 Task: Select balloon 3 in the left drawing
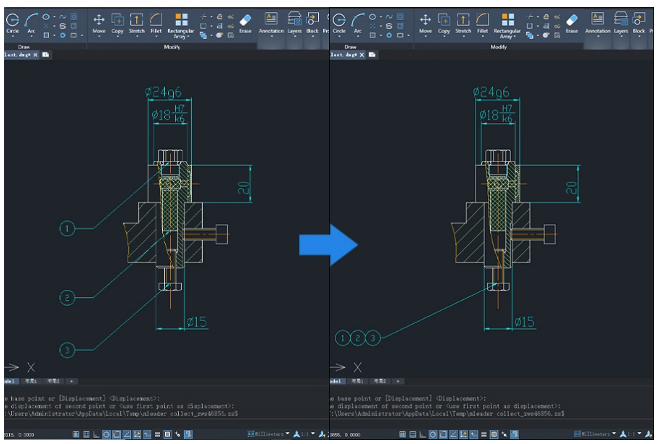pyautogui.click(x=67, y=350)
